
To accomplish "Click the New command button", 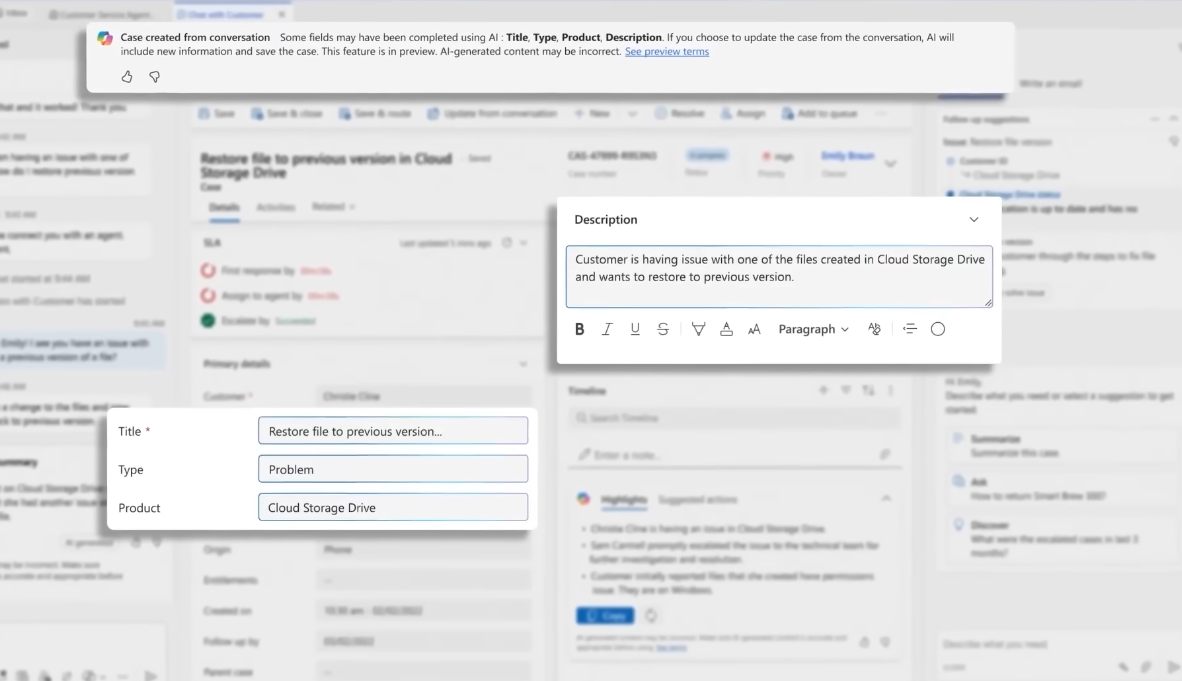I will tap(593, 113).
